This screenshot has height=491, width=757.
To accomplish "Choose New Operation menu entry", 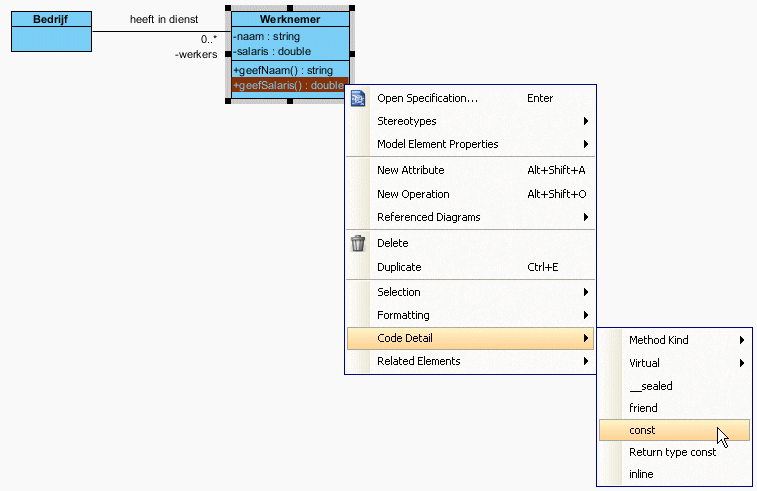I will 413,194.
